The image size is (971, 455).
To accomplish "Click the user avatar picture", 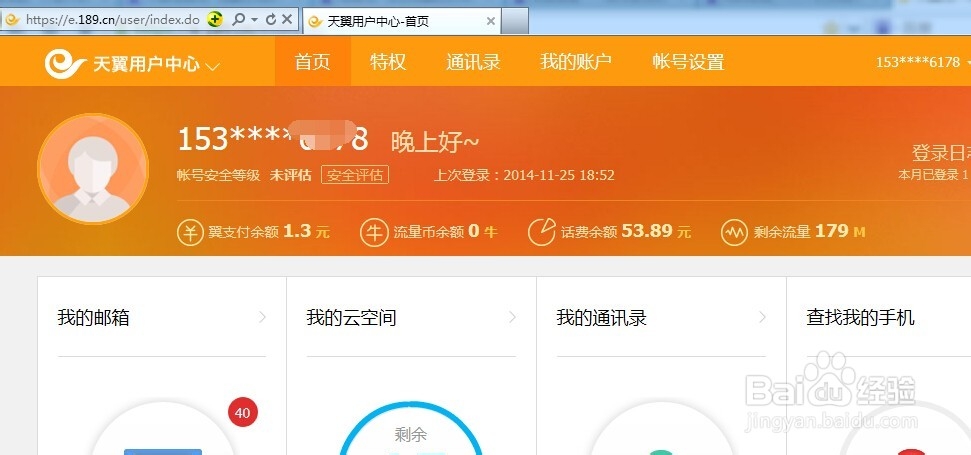I will (x=93, y=168).
